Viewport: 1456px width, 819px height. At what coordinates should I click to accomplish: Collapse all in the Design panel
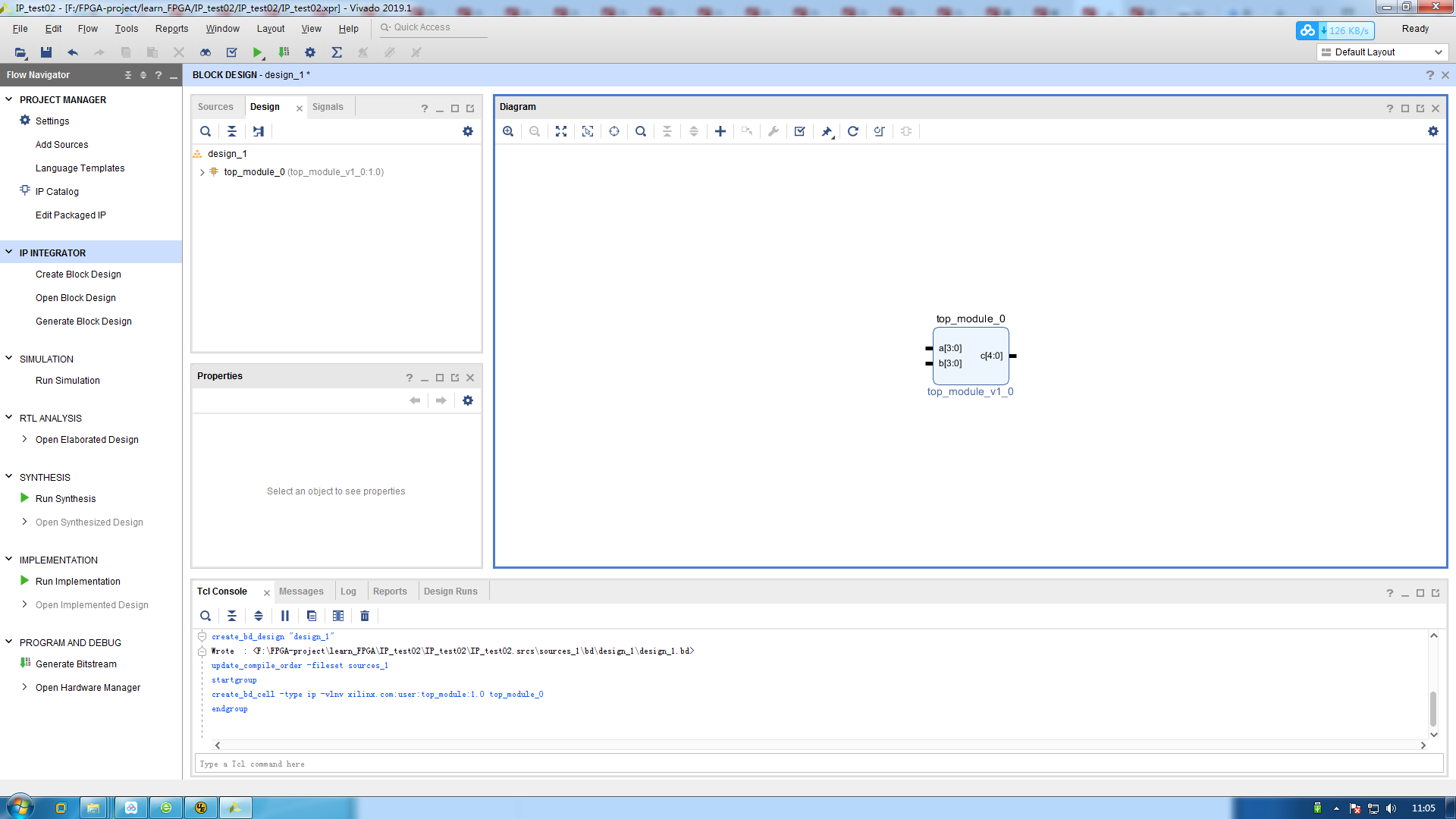click(232, 131)
